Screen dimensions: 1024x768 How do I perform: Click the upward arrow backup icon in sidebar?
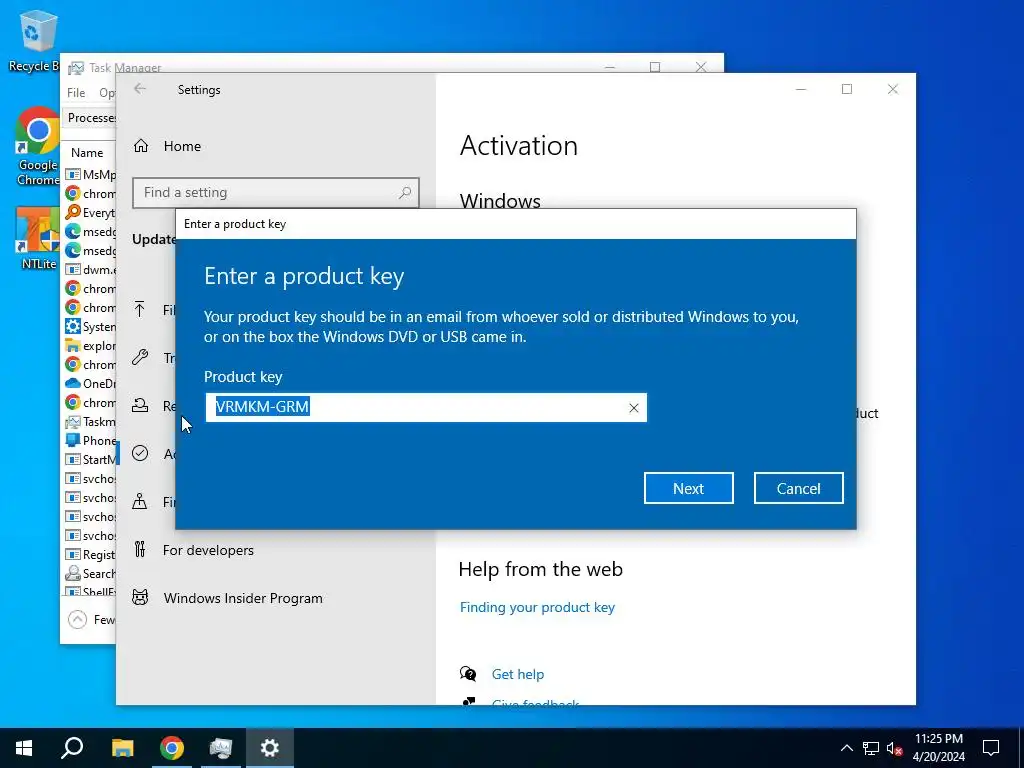point(140,309)
